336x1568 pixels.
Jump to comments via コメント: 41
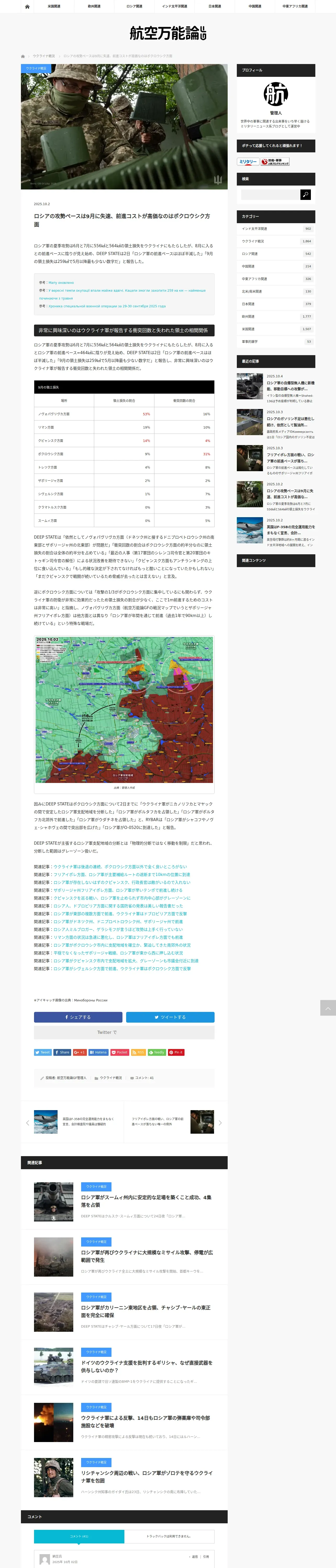coord(144,1078)
